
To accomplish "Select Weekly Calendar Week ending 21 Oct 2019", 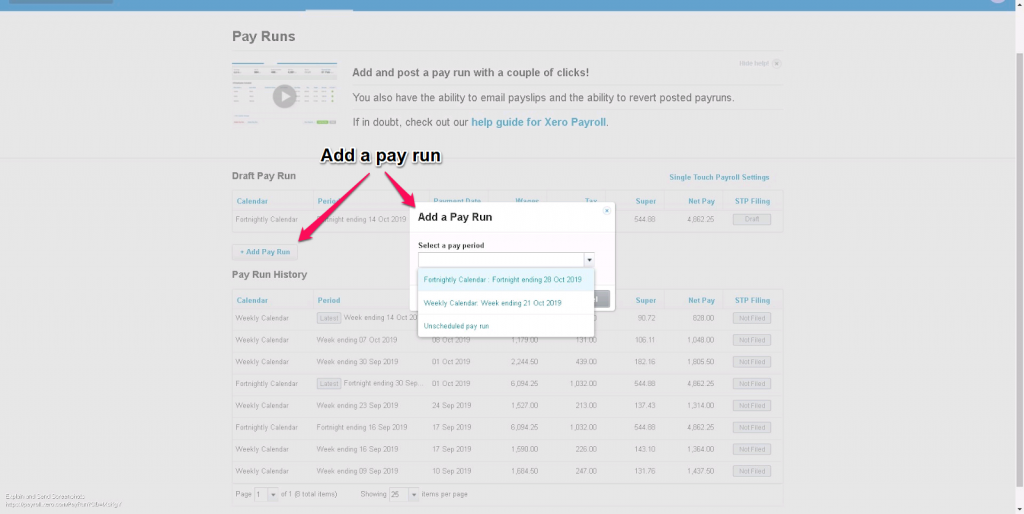I will 506,303.
